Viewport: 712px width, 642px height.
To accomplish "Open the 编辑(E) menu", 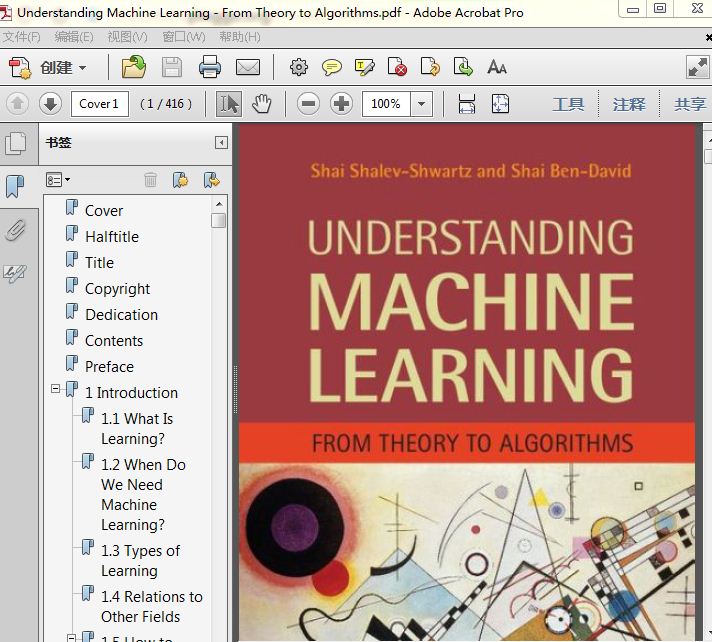I will tap(74, 37).
